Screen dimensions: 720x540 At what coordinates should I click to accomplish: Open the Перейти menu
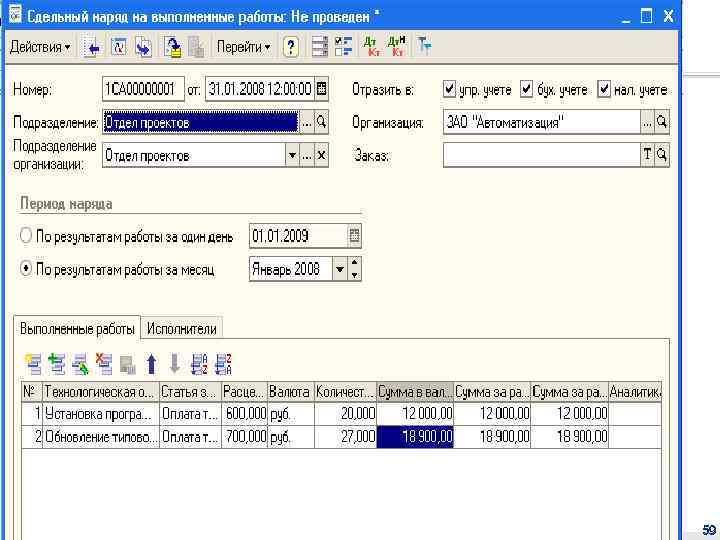click(x=244, y=47)
